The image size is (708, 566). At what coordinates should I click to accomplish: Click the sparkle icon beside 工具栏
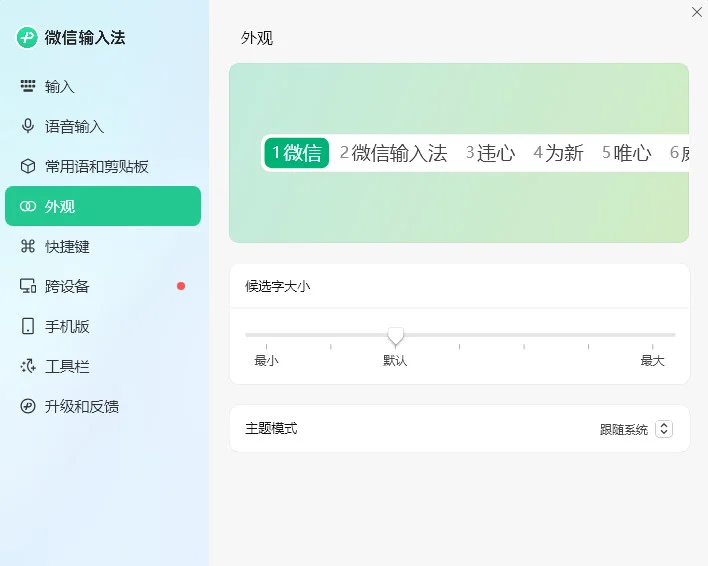[28, 366]
